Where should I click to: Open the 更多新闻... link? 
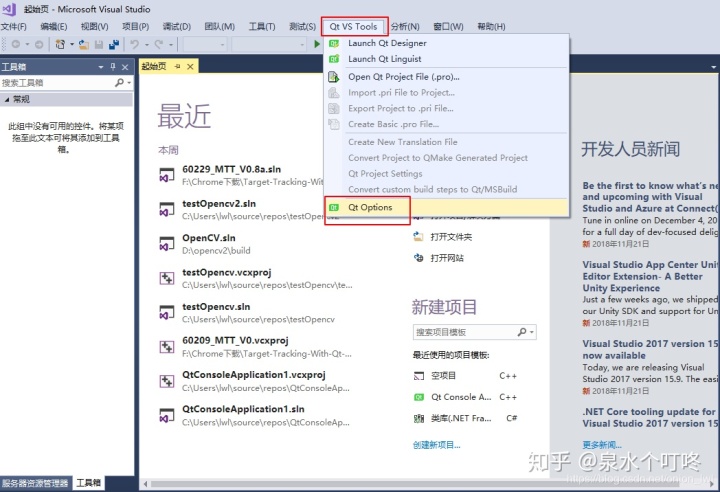602,445
